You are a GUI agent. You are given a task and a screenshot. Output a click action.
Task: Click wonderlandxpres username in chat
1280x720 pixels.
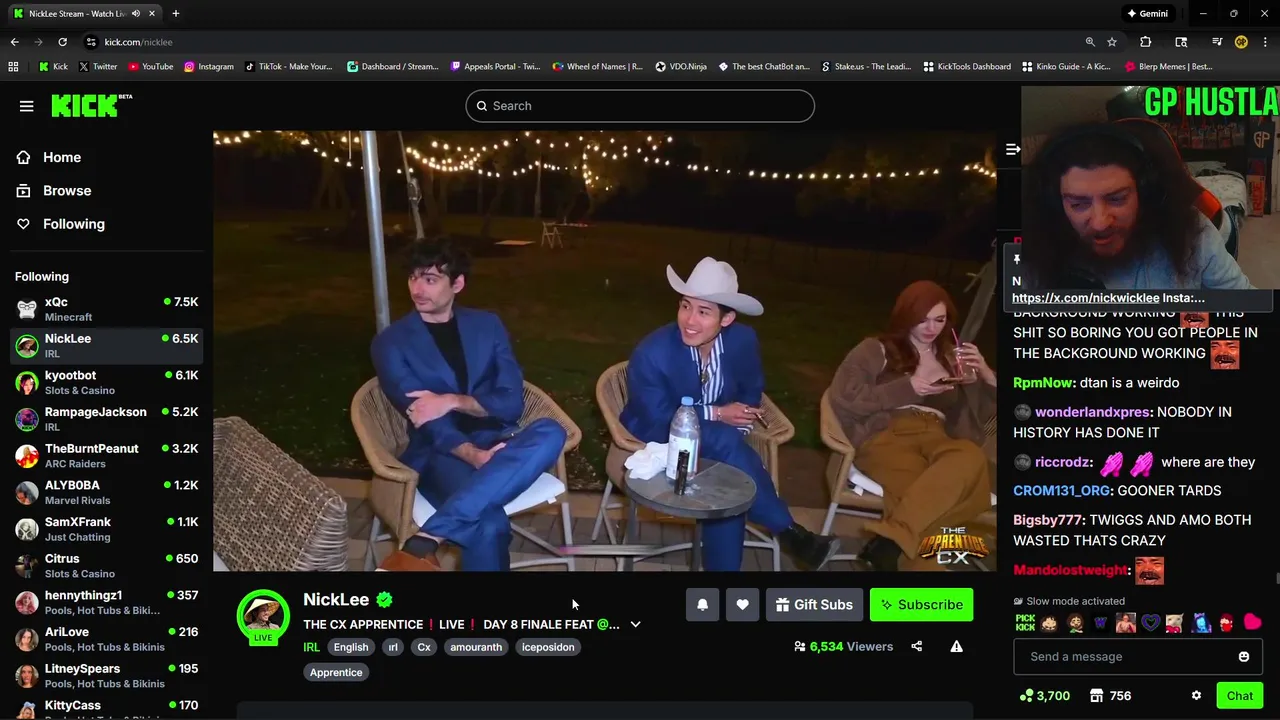point(1093,412)
